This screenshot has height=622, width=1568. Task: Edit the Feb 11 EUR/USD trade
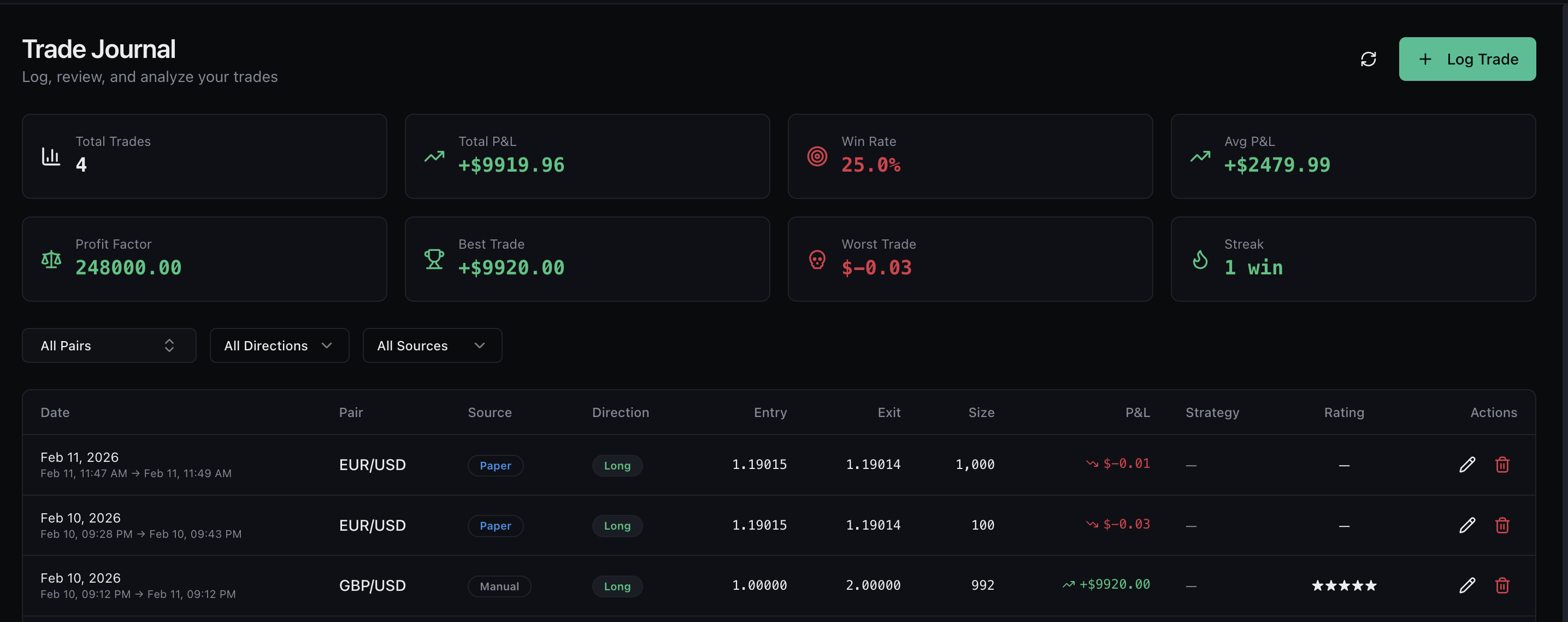(x=1467, y=464)
